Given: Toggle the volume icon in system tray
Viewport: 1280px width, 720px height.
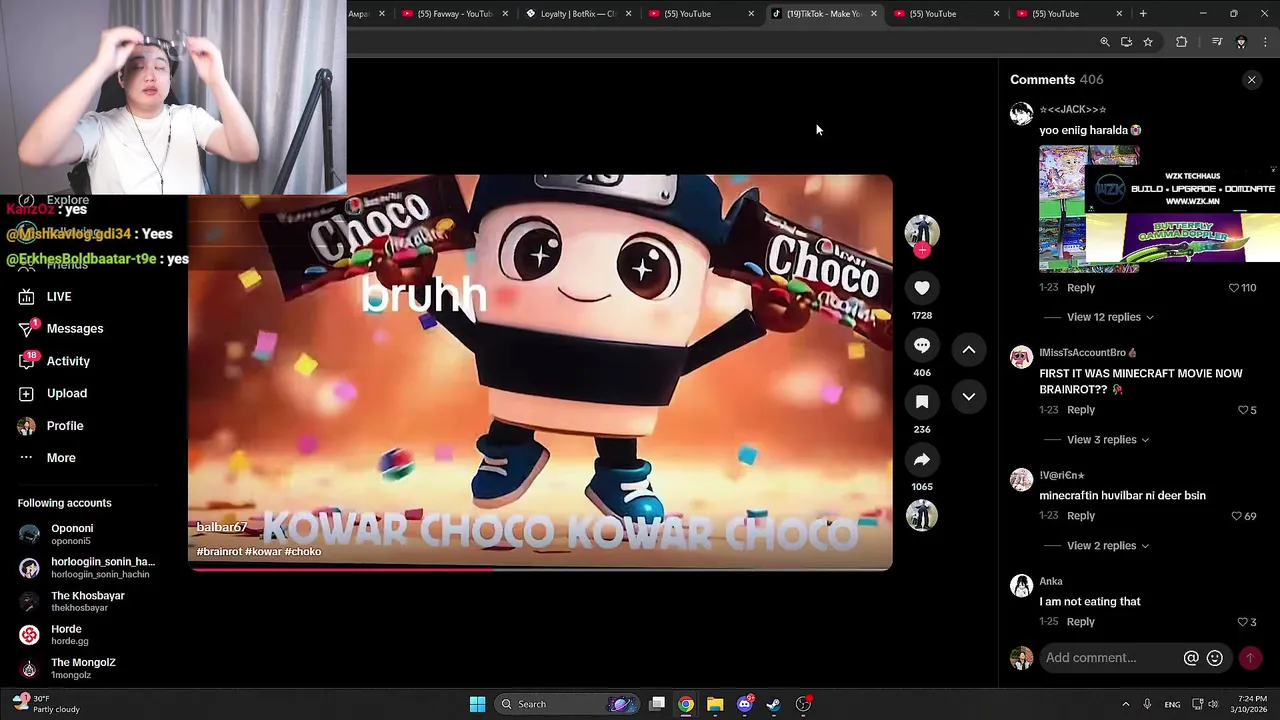Looking at the screenshot, I should point(1215,704).
